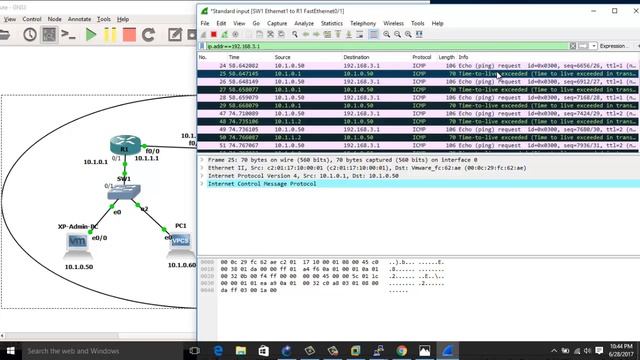Viewport: 640px width, 360px height.
Task: Open Wireshark Telephony menu
Action: 363,24
